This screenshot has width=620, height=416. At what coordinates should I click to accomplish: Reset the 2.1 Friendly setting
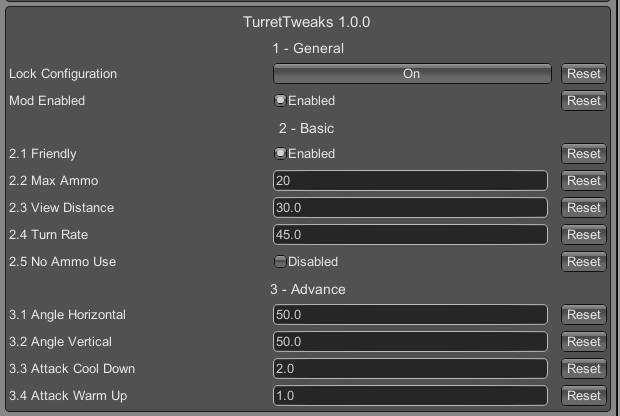click(584, 153)
